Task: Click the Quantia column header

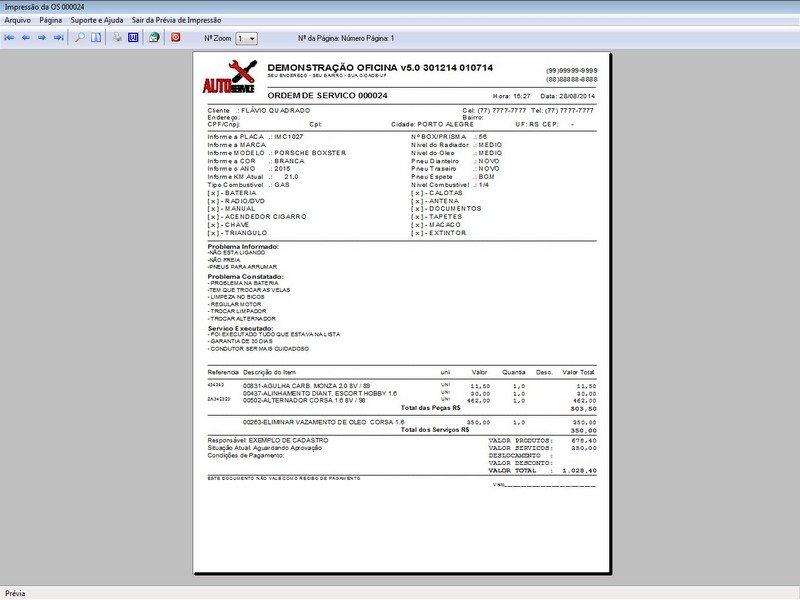Action: pyautogui.click(x=514, y=372)
